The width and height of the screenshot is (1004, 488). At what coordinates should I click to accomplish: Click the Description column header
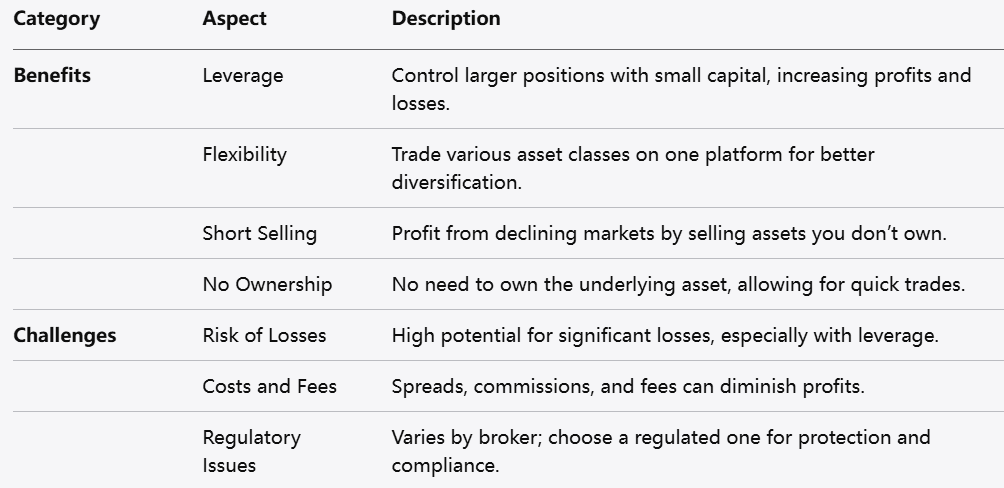coord(446,18)
